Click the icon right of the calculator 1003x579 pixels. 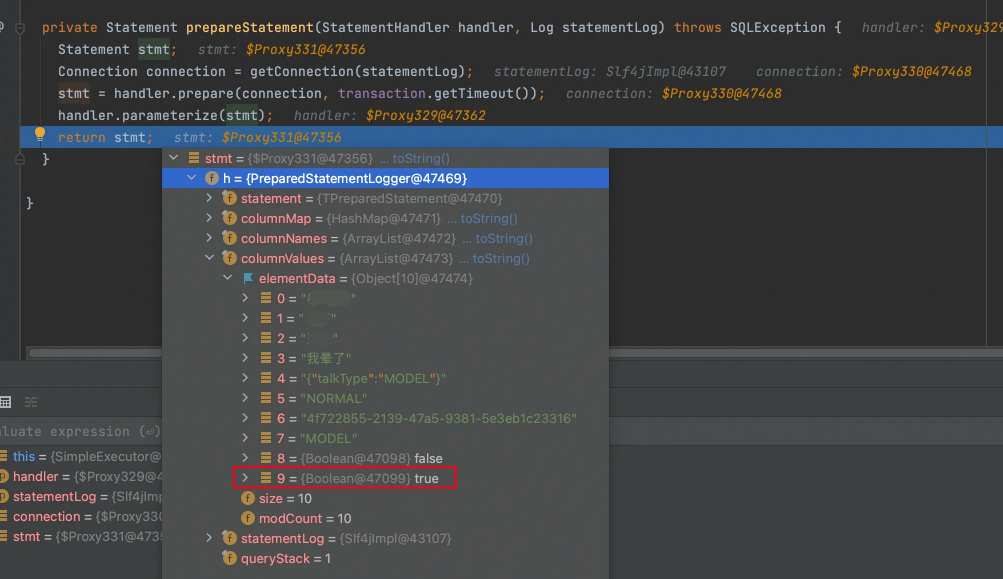[31, 402]
